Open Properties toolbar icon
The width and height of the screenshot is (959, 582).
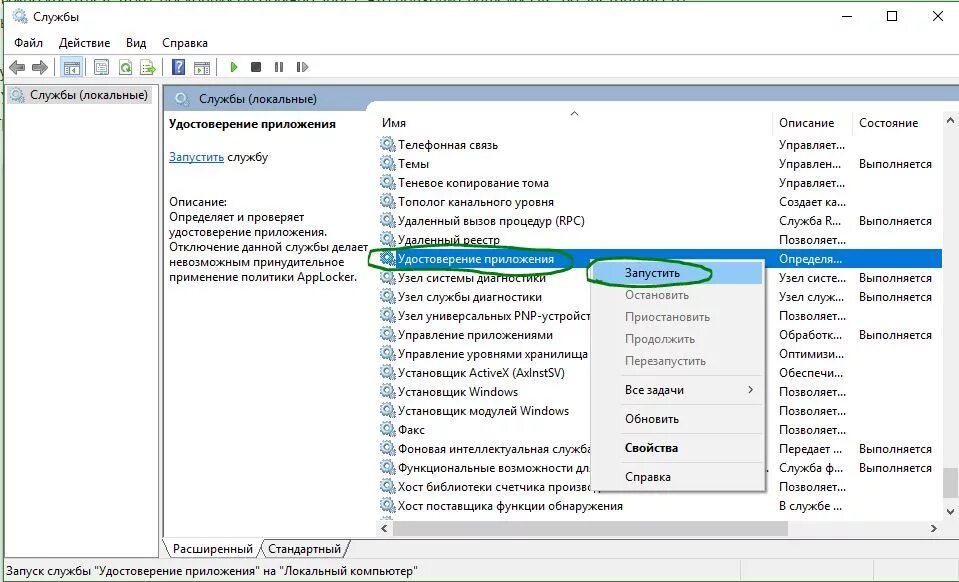(x=102, y=67)
